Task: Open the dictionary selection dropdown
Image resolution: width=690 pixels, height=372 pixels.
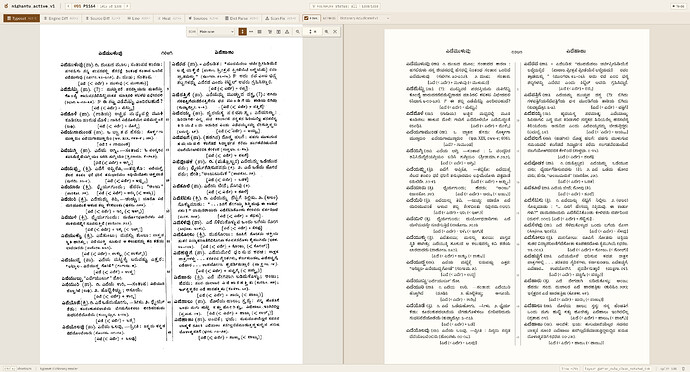Action: 364,18
